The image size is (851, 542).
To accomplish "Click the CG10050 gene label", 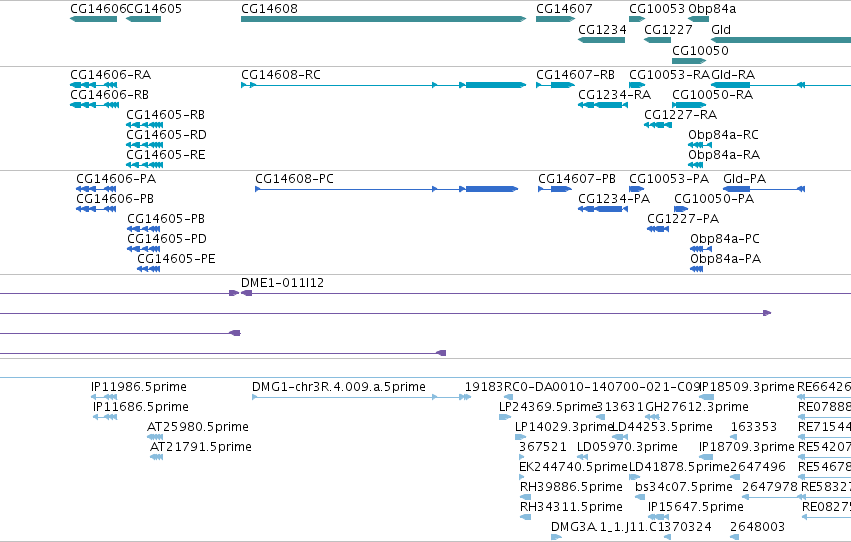I will pos(700,50).
